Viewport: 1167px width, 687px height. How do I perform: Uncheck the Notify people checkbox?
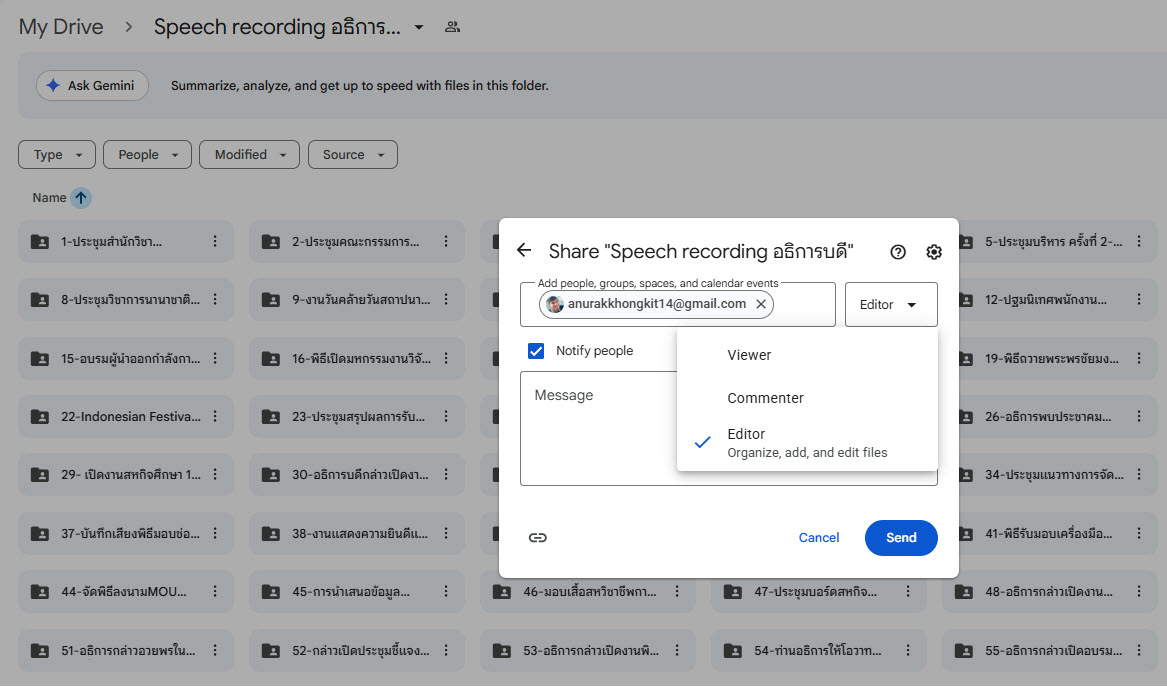tap(536, 351)
